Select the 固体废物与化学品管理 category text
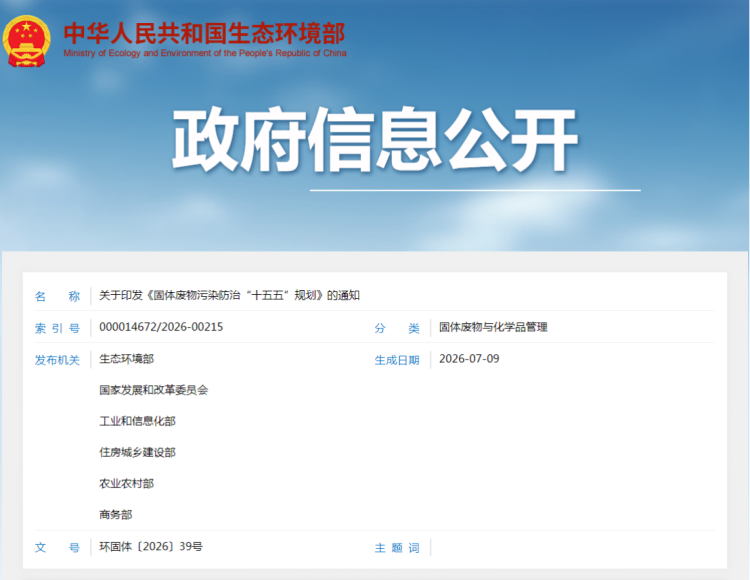750x580 pixels. point(493,327)
